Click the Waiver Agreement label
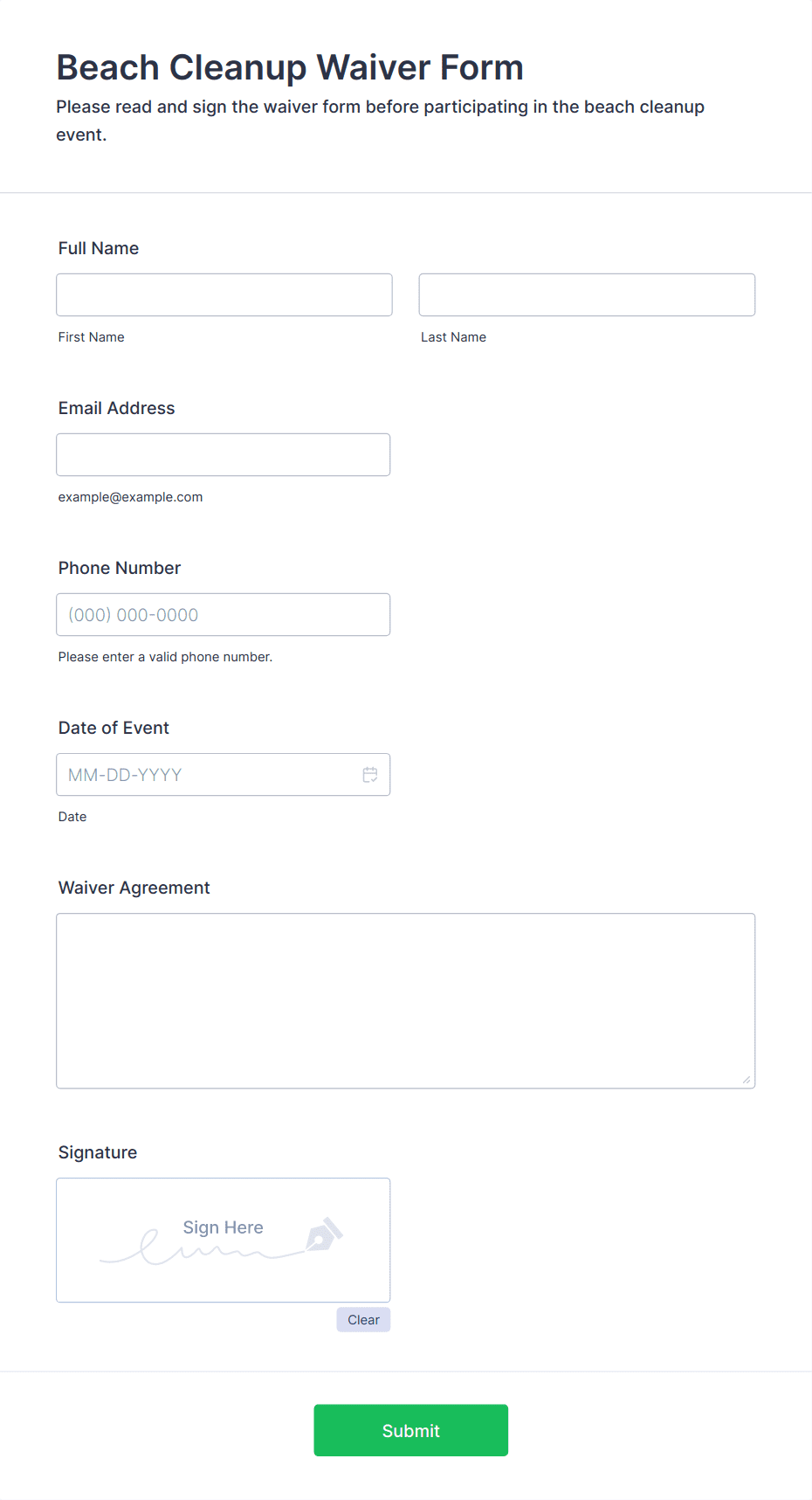This screenshot has width=812, height=1500. pos(134,888)
